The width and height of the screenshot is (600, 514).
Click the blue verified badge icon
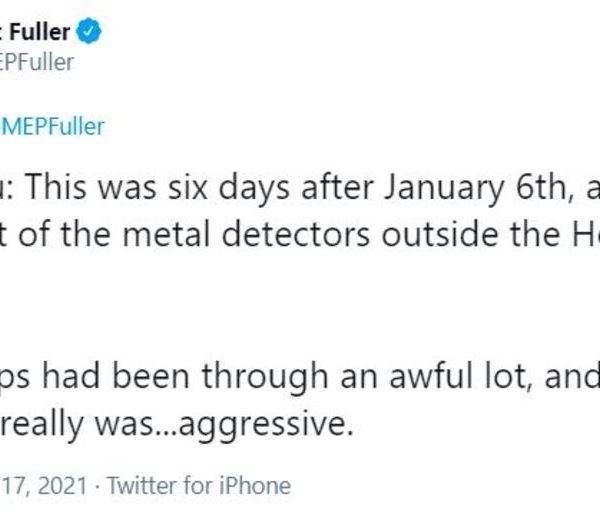pos(90,33)
